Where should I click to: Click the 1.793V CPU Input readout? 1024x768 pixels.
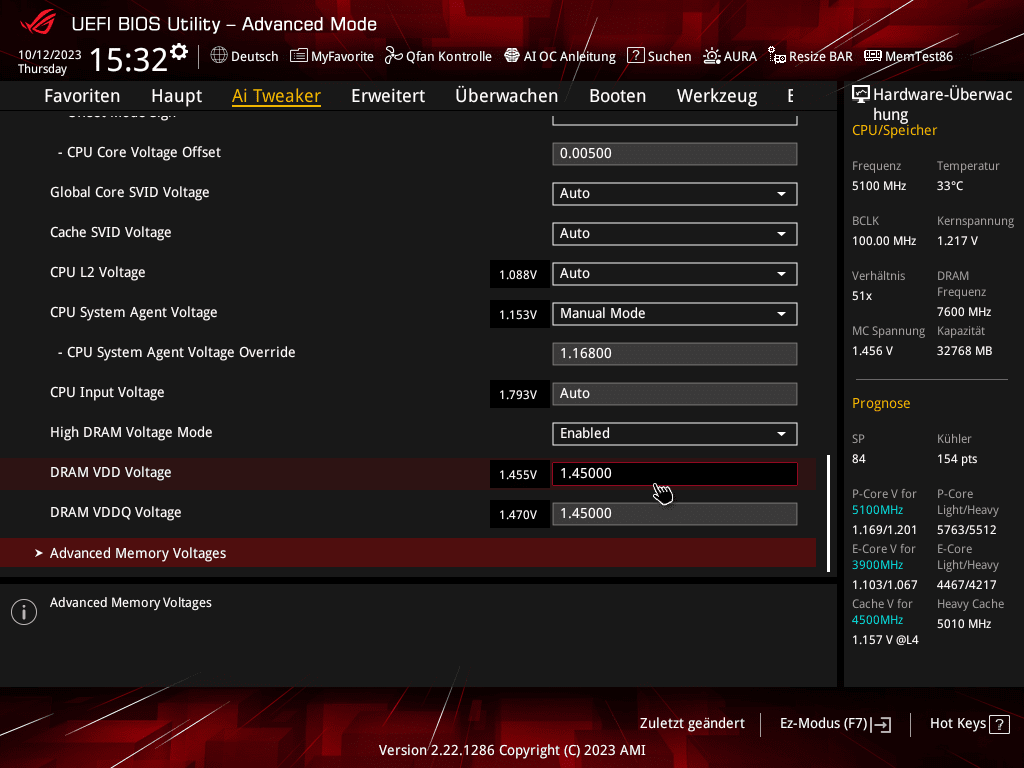tap(519, 394)
